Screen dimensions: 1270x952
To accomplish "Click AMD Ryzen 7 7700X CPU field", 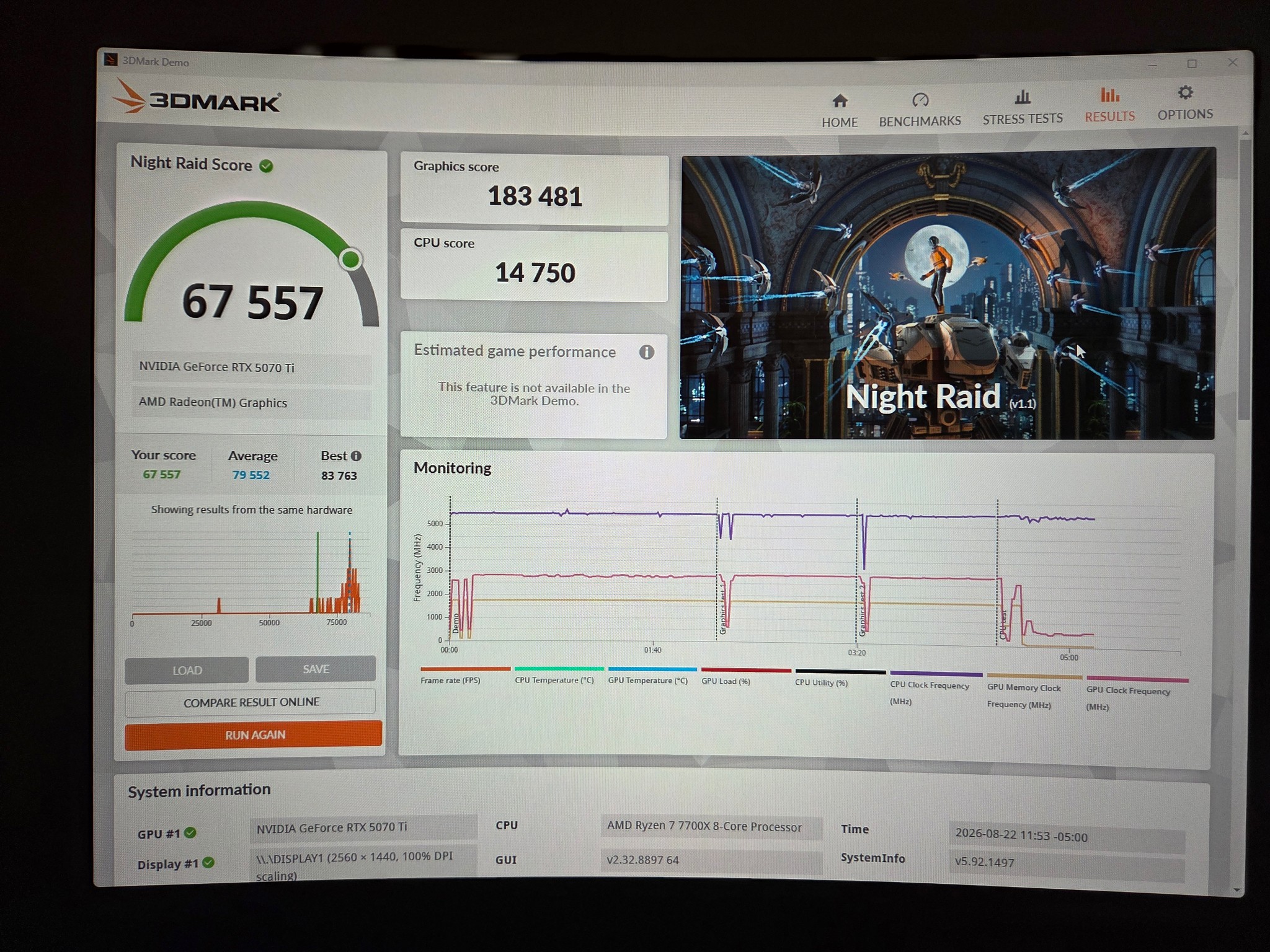I will coord(711,827).
